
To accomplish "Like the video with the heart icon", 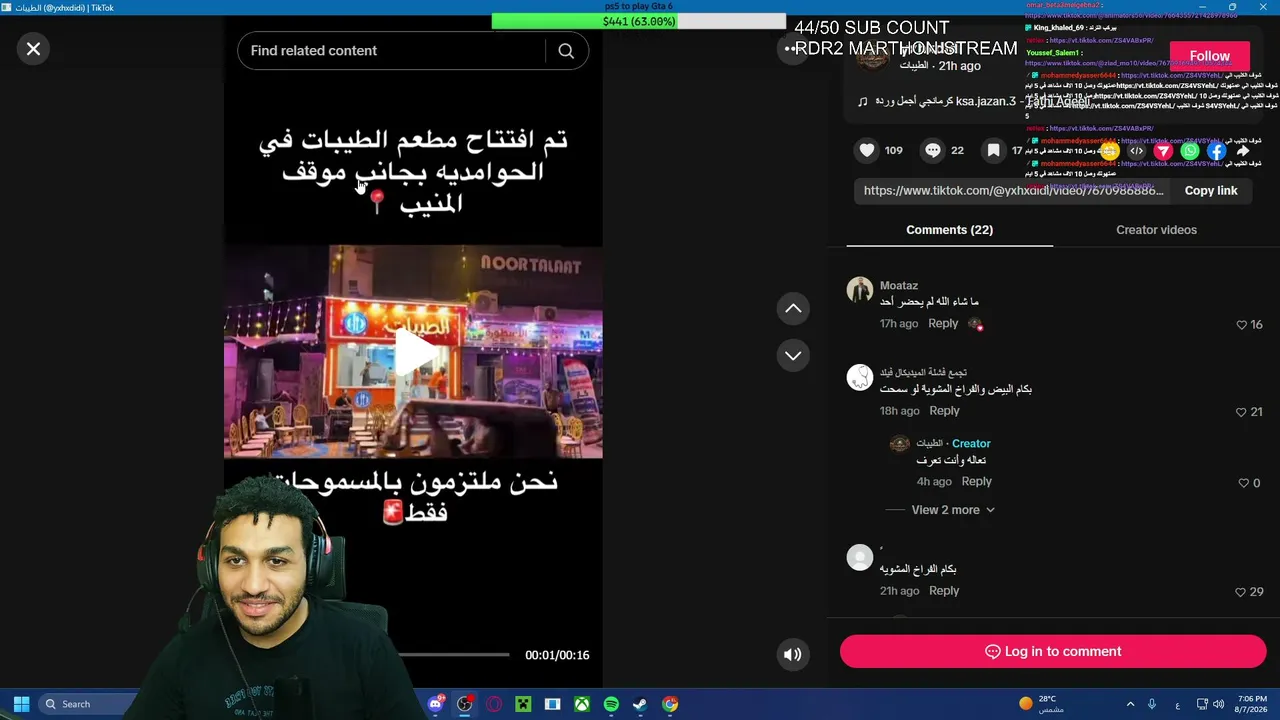I will pyautogui.click(x=867, y=150).
